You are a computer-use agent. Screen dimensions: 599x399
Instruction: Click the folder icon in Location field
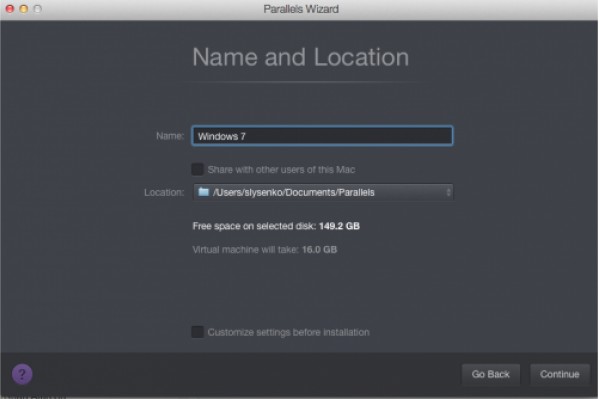point(204,191)
